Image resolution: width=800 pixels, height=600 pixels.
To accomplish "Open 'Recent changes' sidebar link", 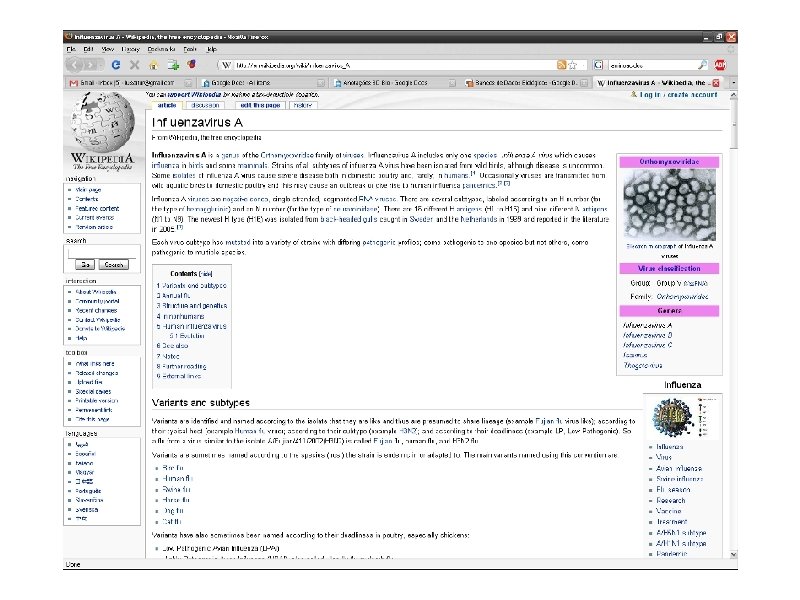I will click(x=96, y=310).
